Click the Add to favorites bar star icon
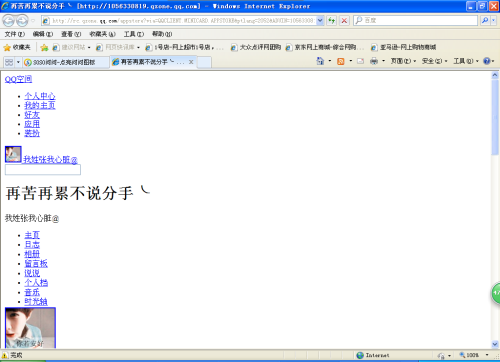Viewport: 500px width, 362px height. [44, 47]
